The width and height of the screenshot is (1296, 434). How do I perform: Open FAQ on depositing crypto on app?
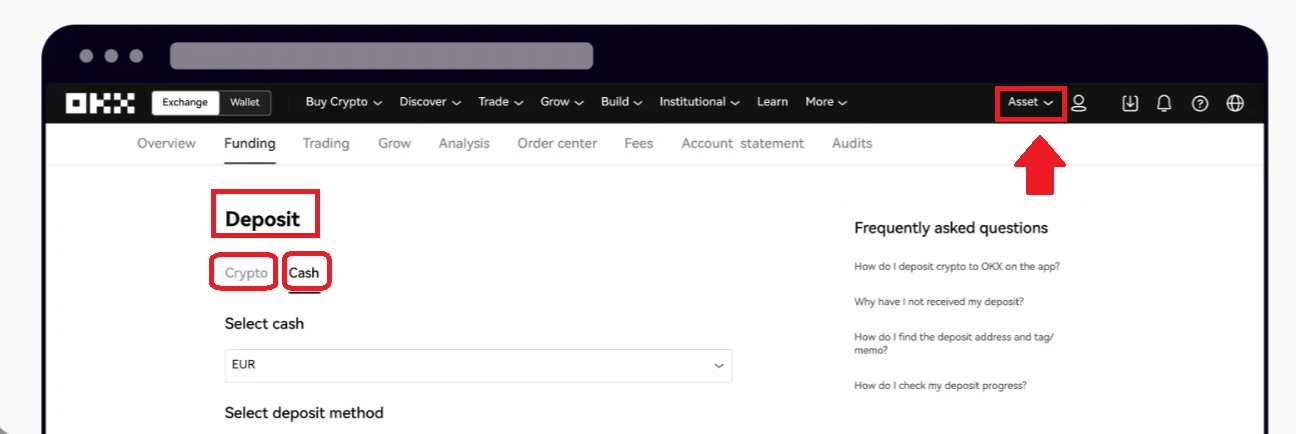[957, 267]
